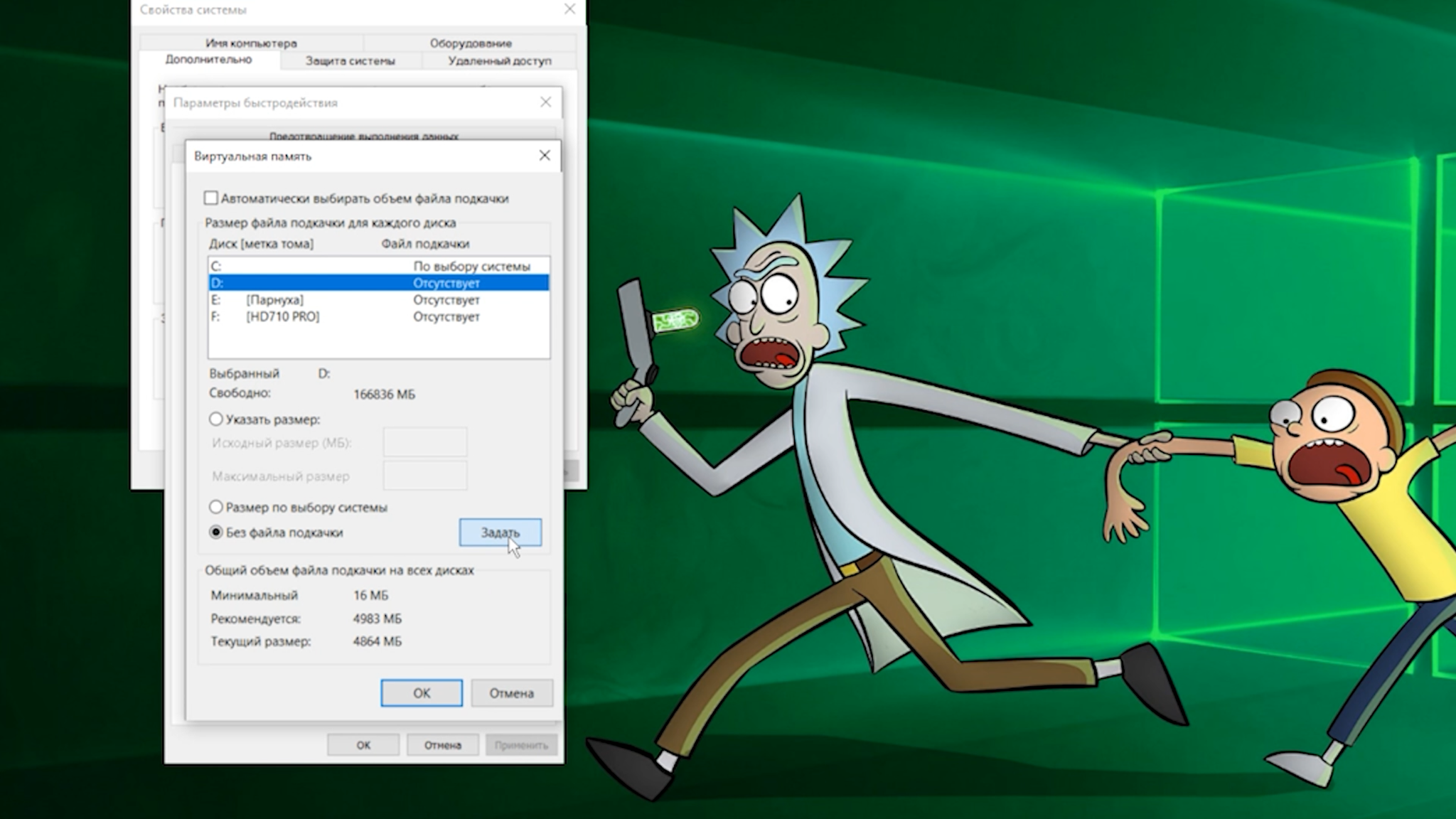Enable automatic paging file size checkbox
The height and width of the screenshot is (819, 1456).
pos(211,198)
